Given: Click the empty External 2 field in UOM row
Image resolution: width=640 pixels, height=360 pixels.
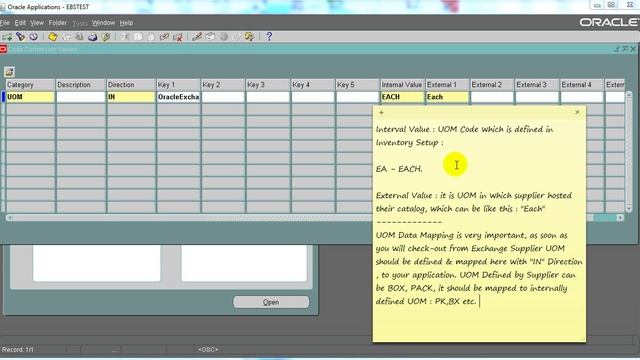Looking at the screenshot, I should click(x=492, y=97).
